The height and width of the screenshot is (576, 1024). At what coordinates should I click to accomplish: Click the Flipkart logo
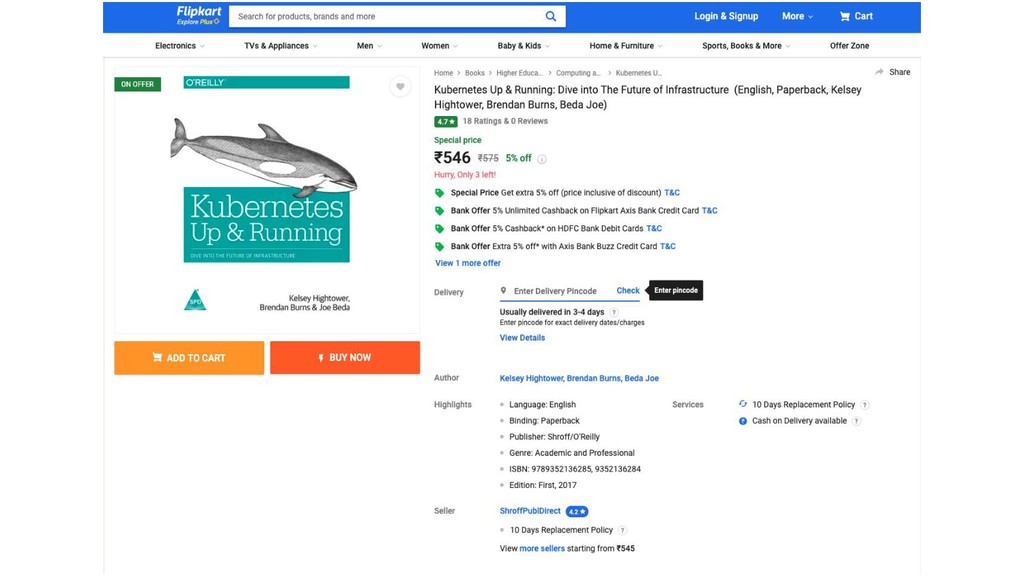pos(199,16)
